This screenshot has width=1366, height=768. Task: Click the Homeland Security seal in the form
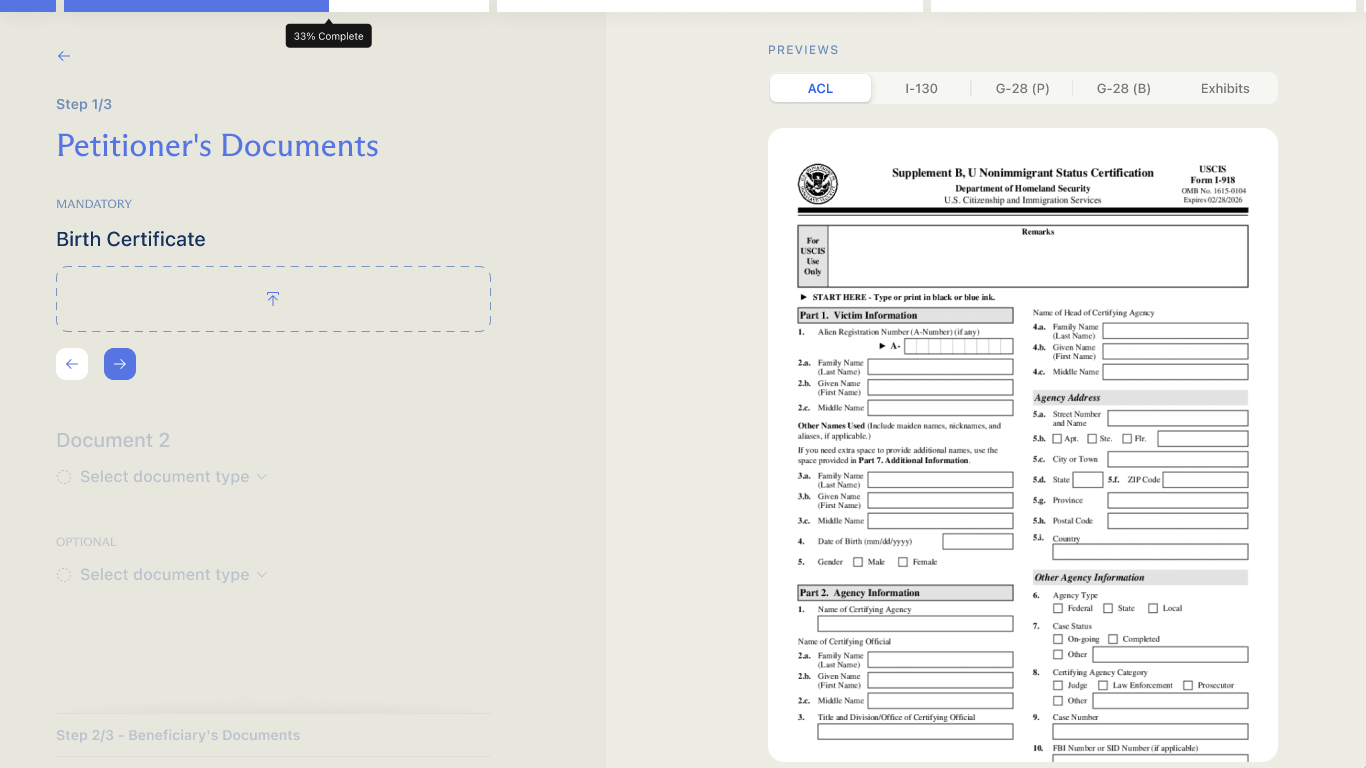(x=817, y=184)
